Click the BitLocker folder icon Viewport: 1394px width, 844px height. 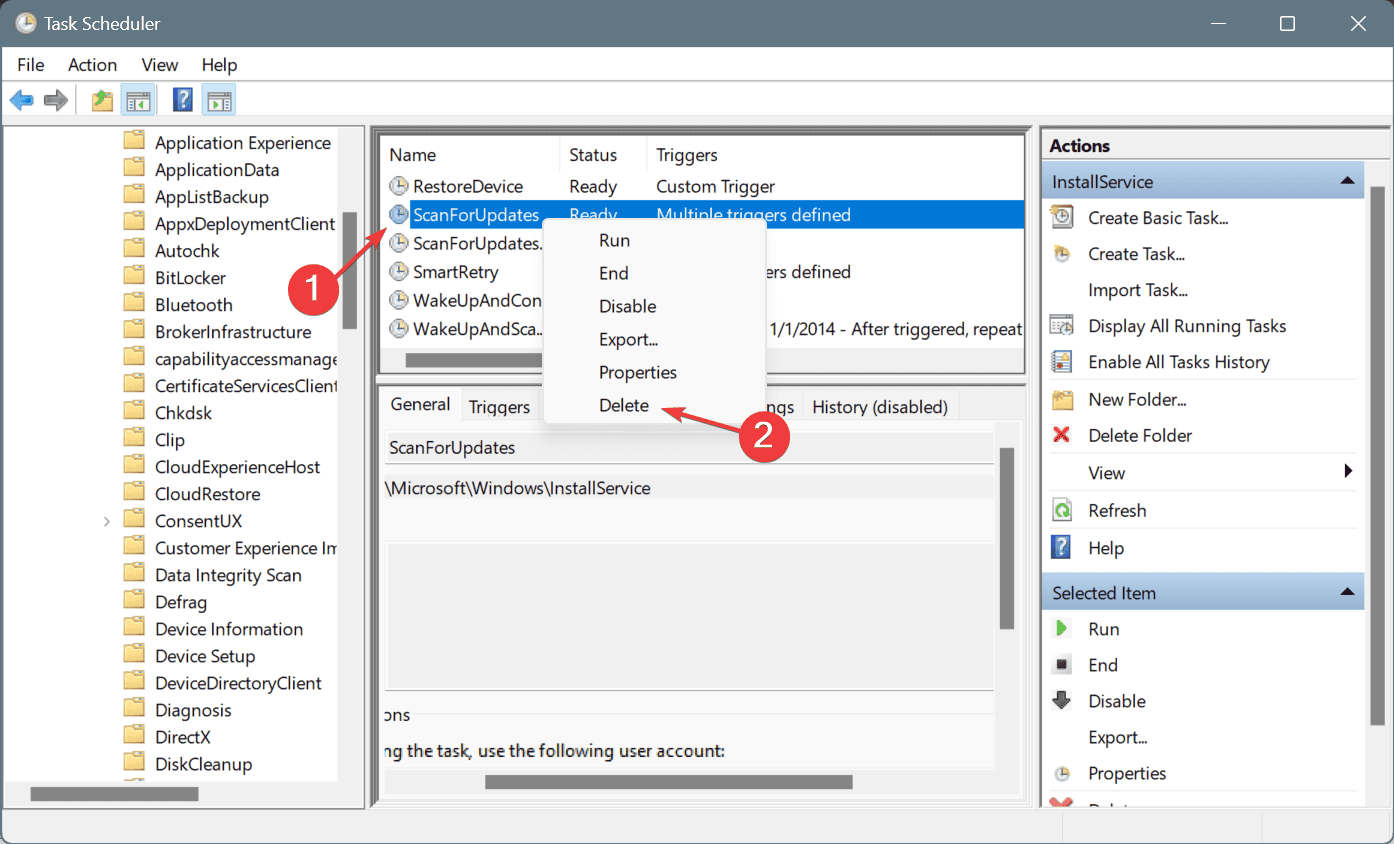click(134, 277)
